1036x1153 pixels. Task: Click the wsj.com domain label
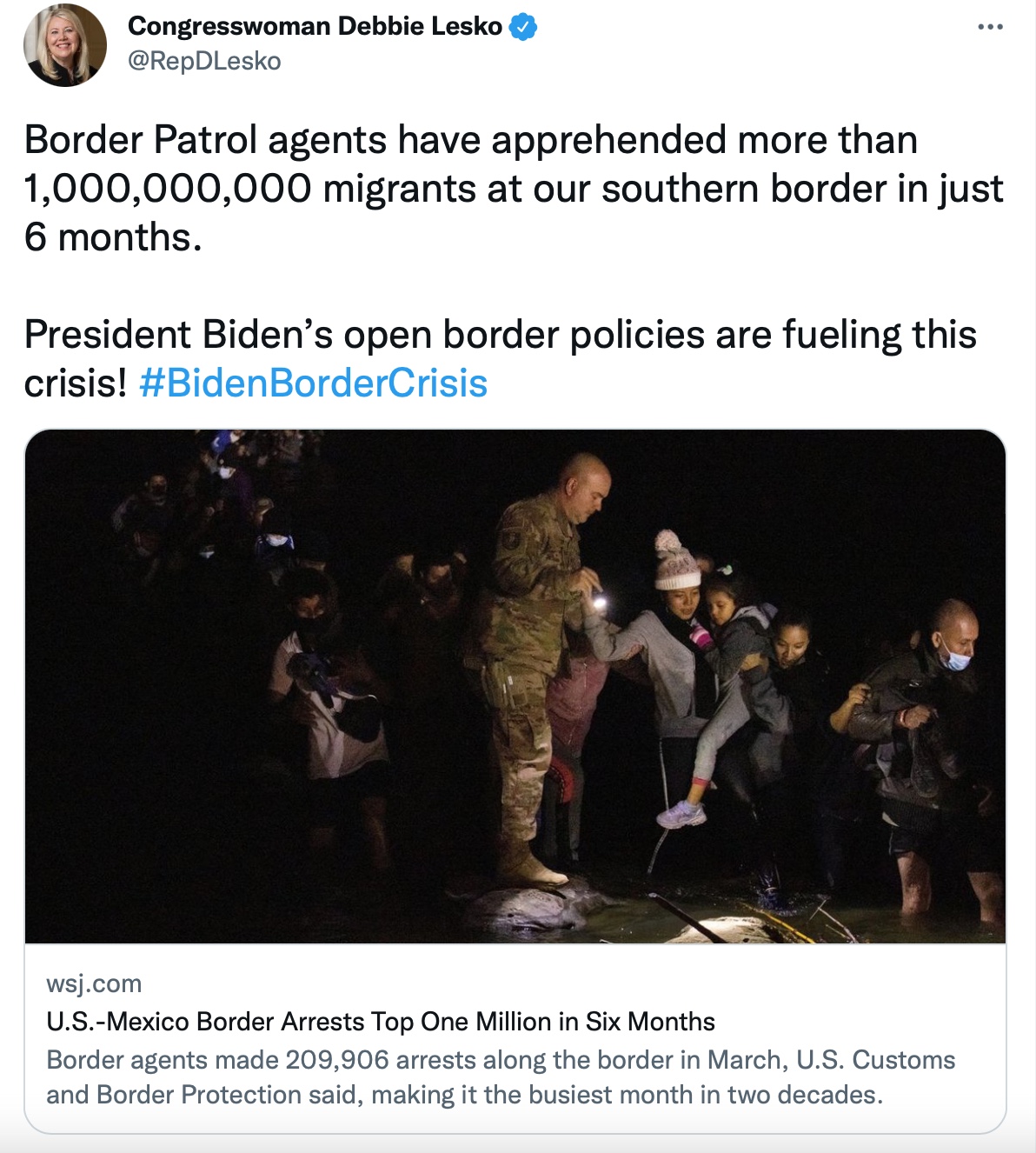94,983
